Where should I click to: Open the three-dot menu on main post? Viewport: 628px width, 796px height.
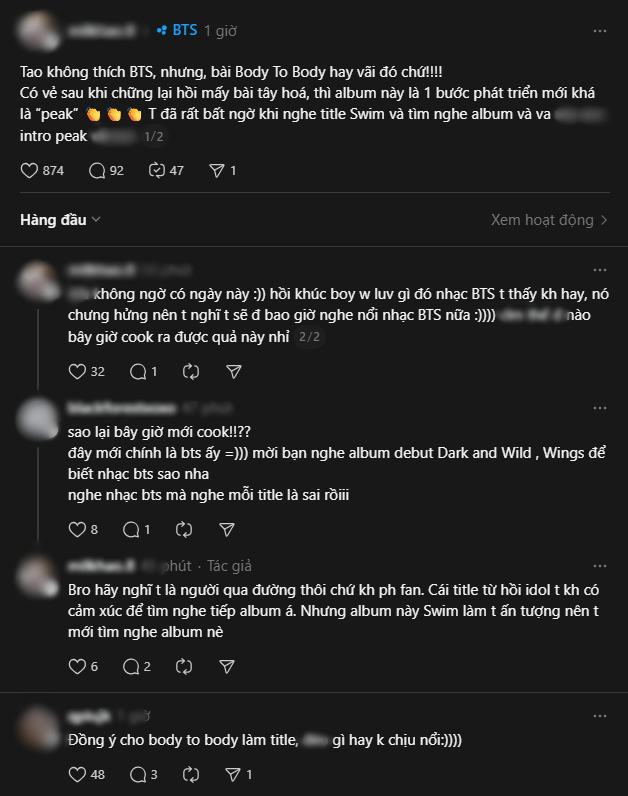click(599, 31)
